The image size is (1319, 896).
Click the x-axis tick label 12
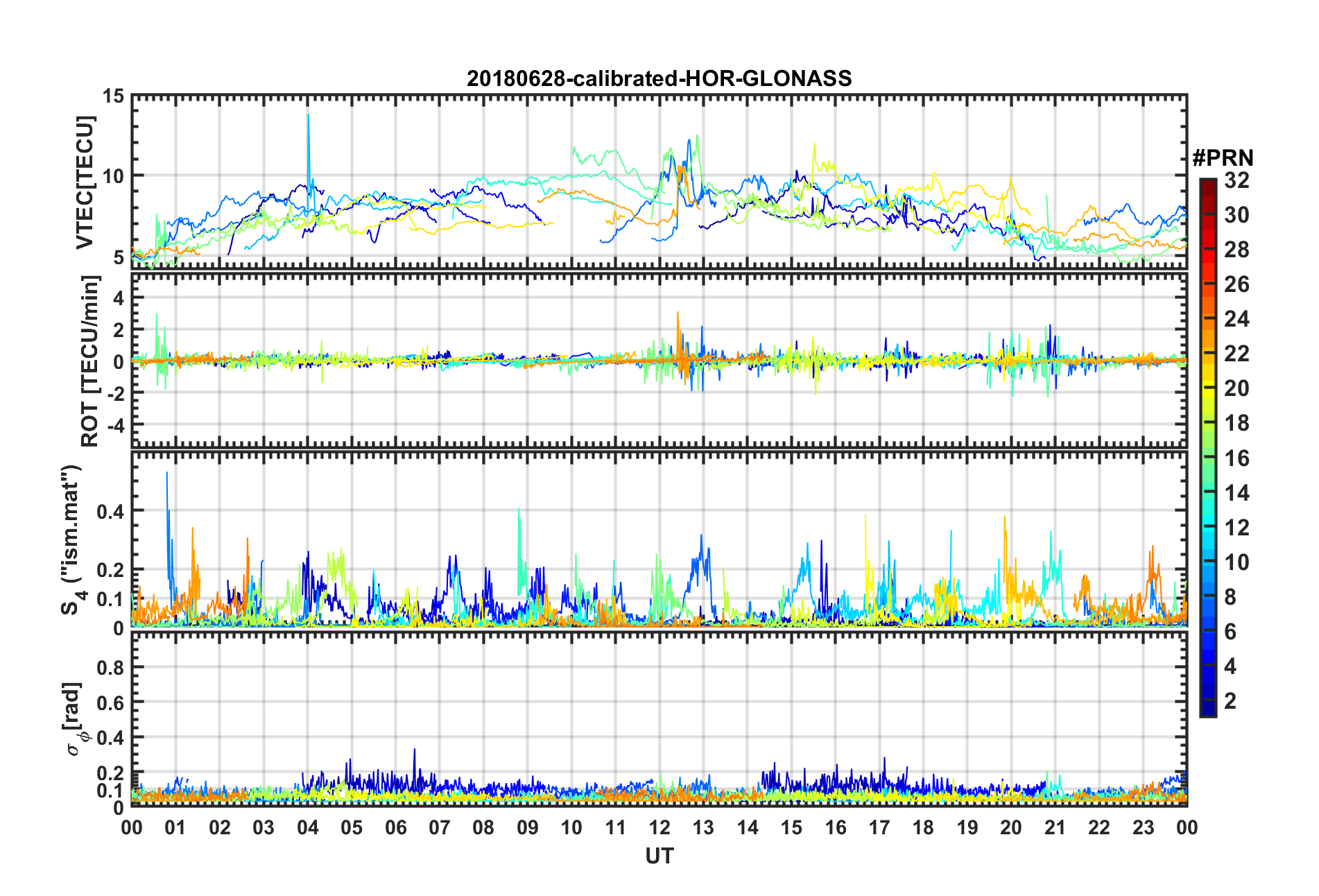pos(659,827)
